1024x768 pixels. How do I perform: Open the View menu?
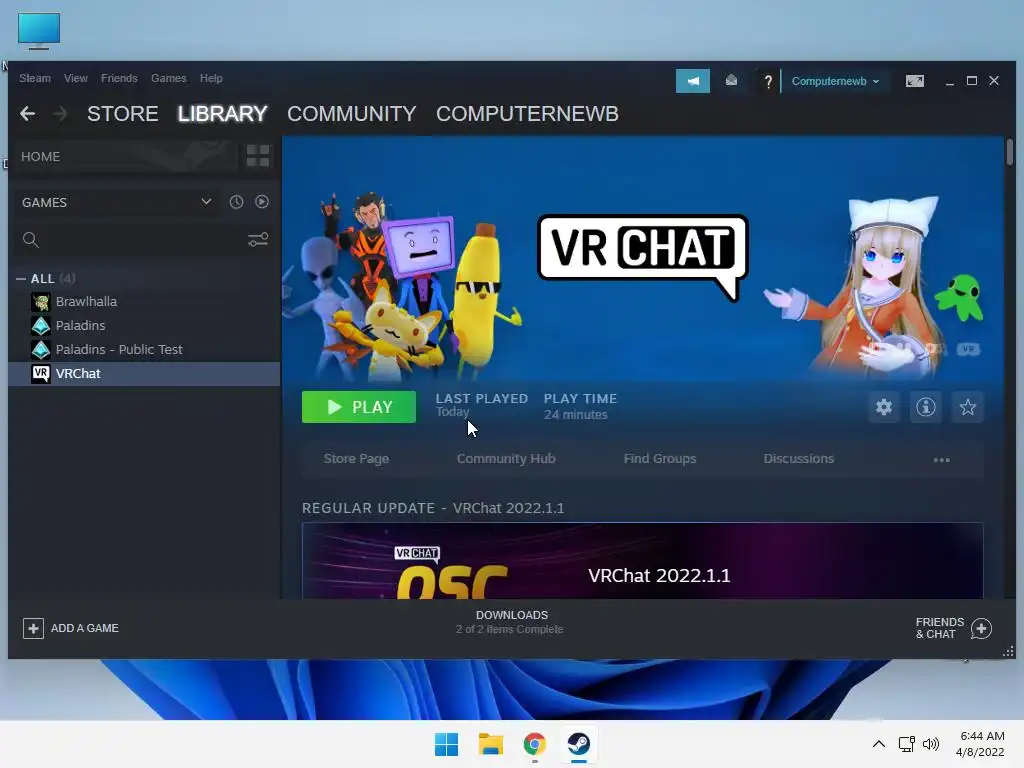coord(76,78)
